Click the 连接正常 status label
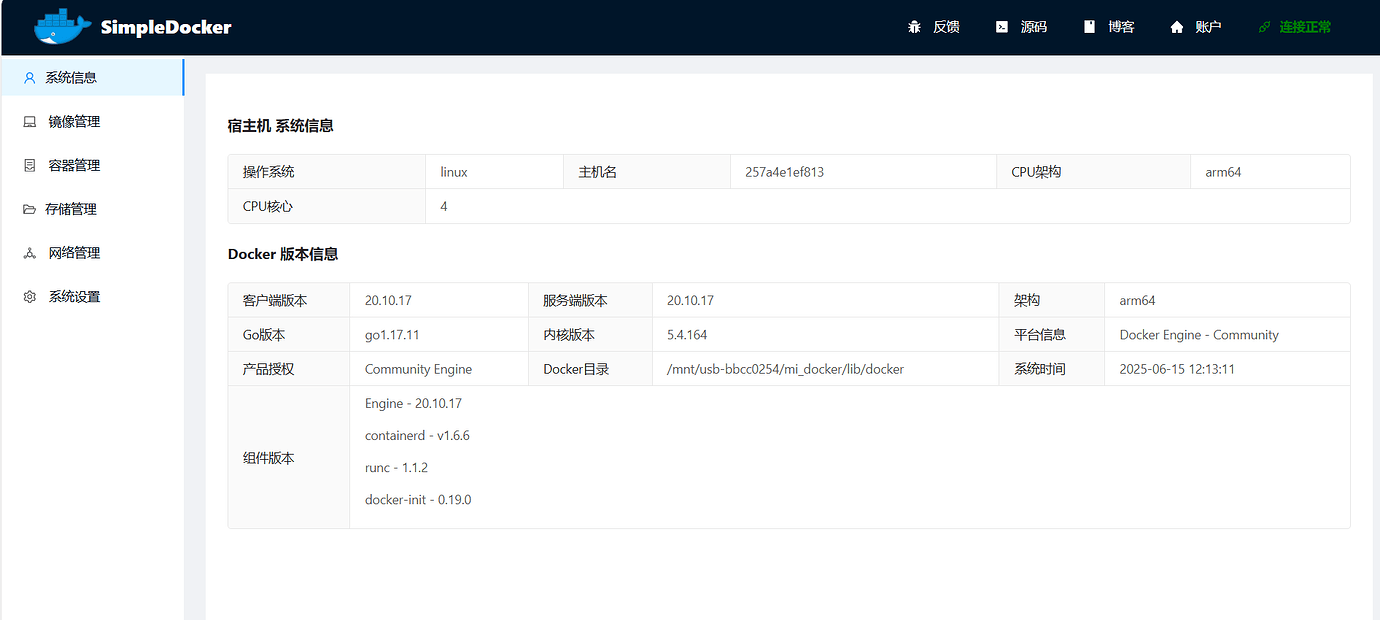Image resolution: width=1380 pixels, height=620 pixels. (1306, 27)
